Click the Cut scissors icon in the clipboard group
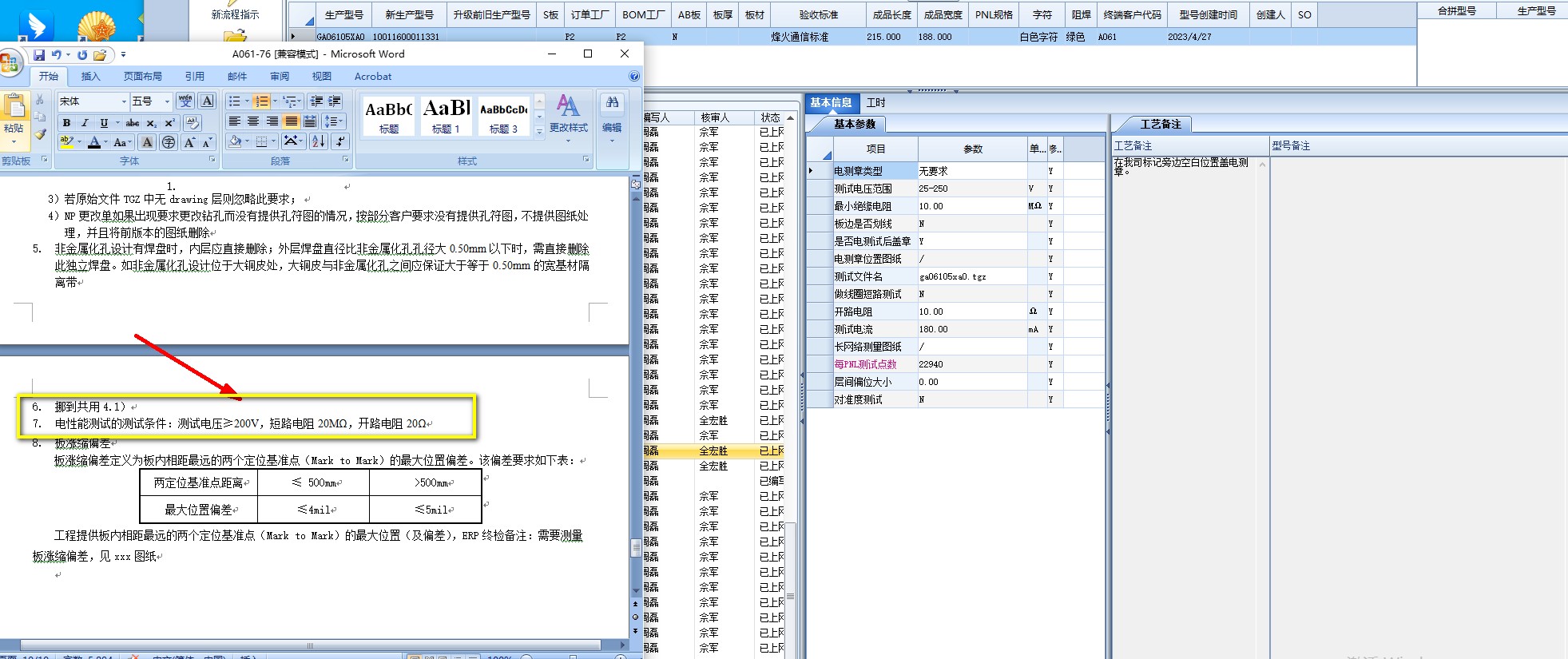 [39, 100]
